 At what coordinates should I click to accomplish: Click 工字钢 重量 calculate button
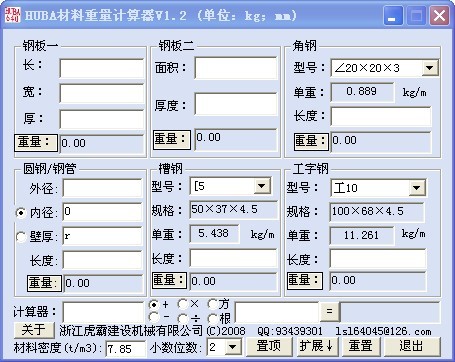click(x=305, y=280)
